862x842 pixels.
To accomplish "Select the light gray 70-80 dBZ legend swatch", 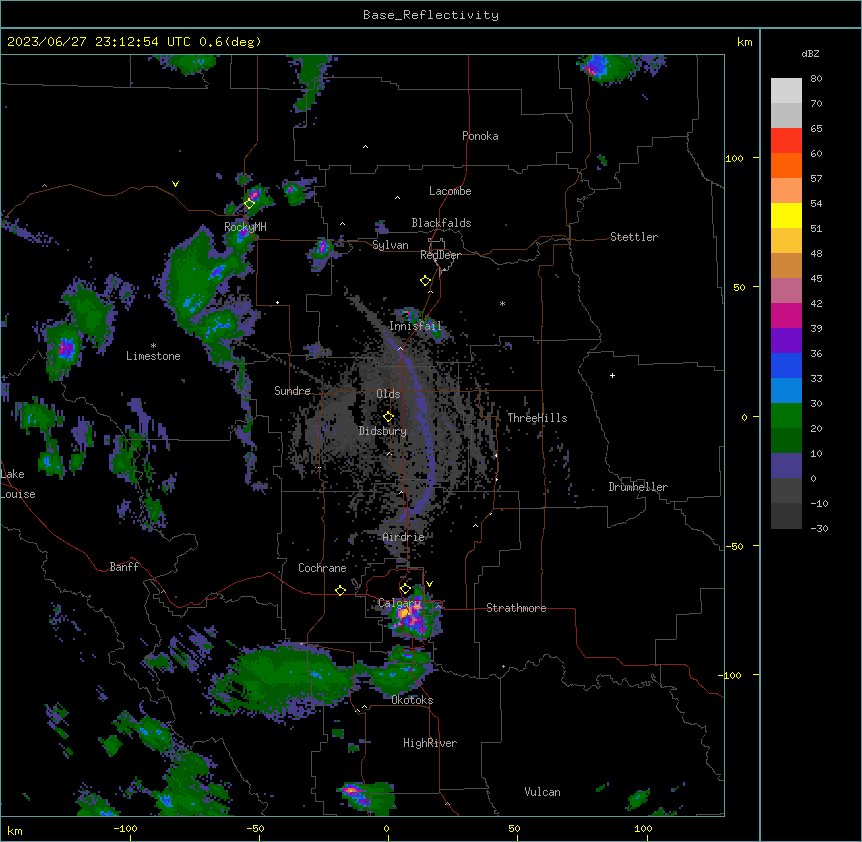I will pyautogui.click(x=786, y=91).
